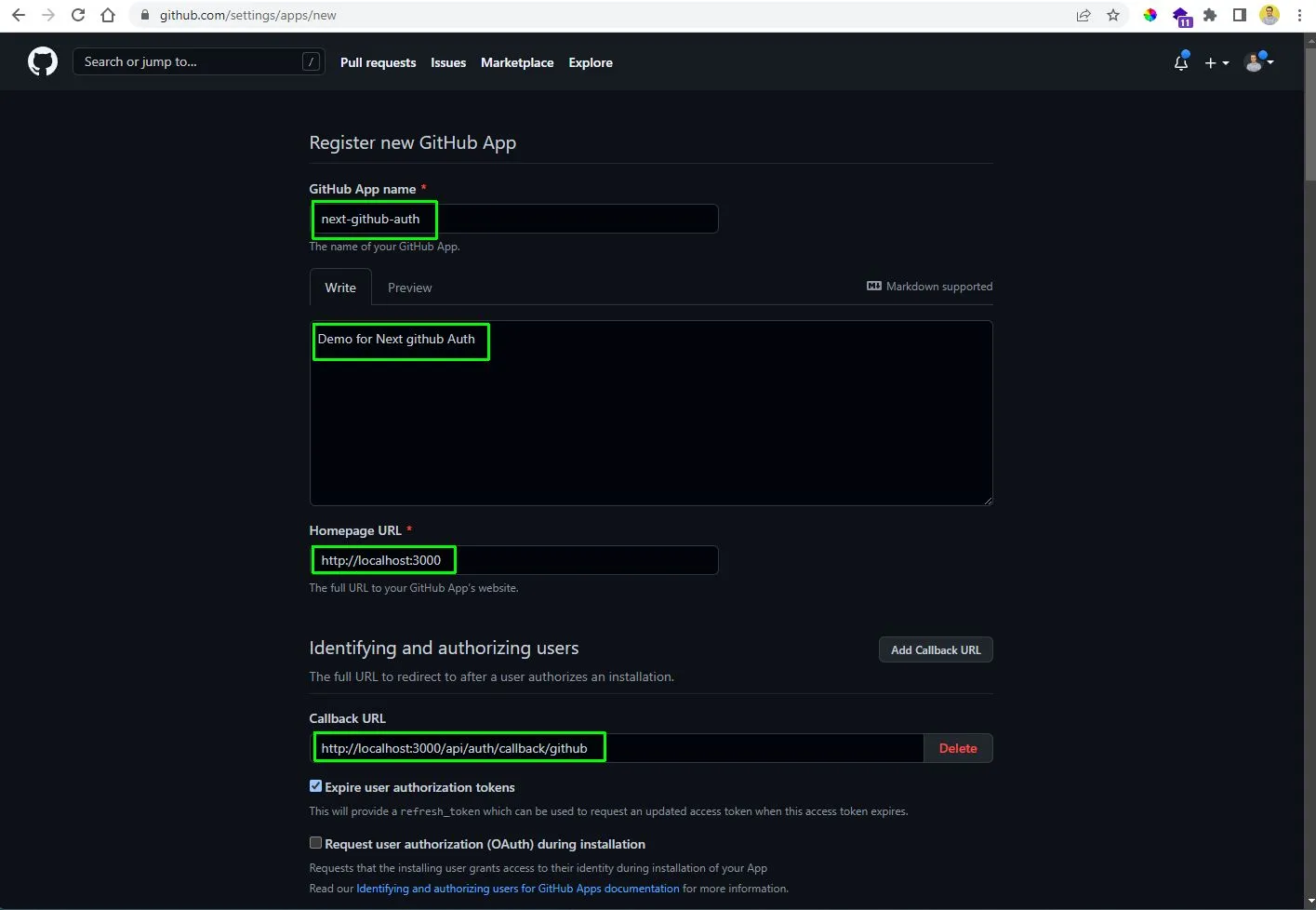Viewport: 1316px width, 910px height.
Task: Uncheck Expire user authorization tokens
Action: click(x=315, y=786)
